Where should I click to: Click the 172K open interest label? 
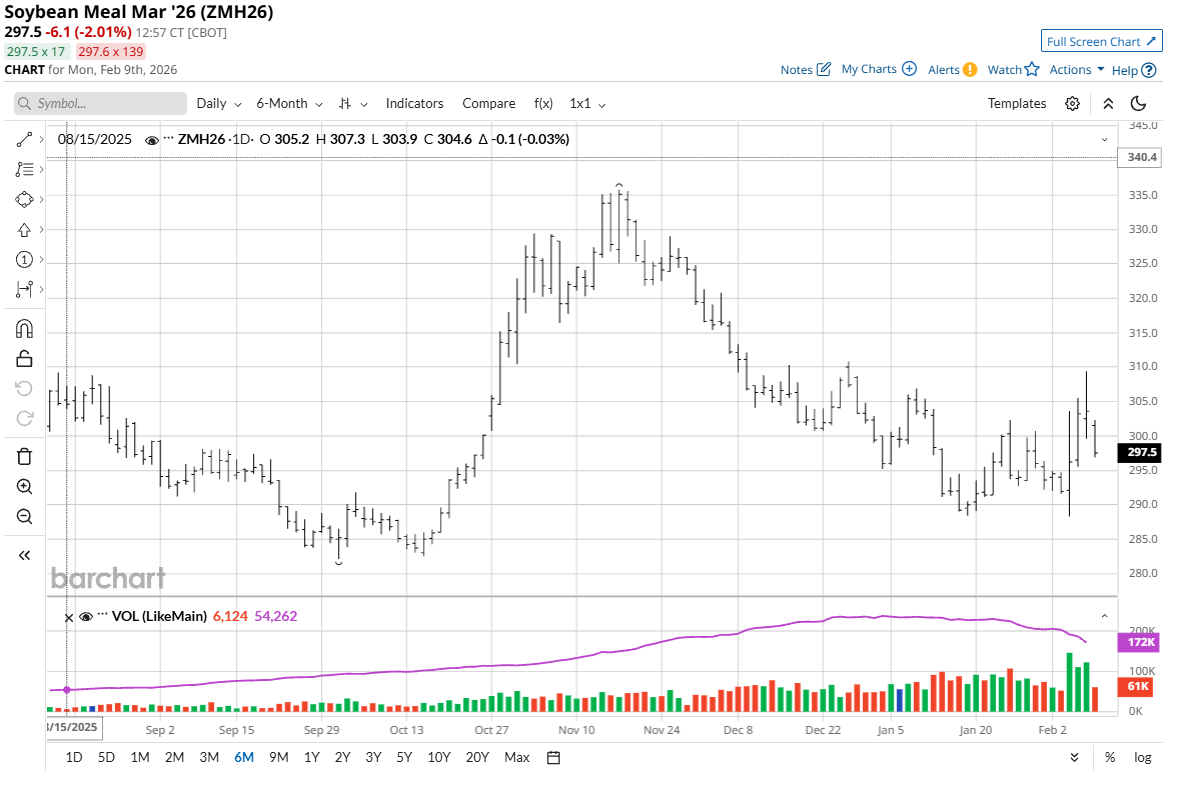[x=1140, y=642]
